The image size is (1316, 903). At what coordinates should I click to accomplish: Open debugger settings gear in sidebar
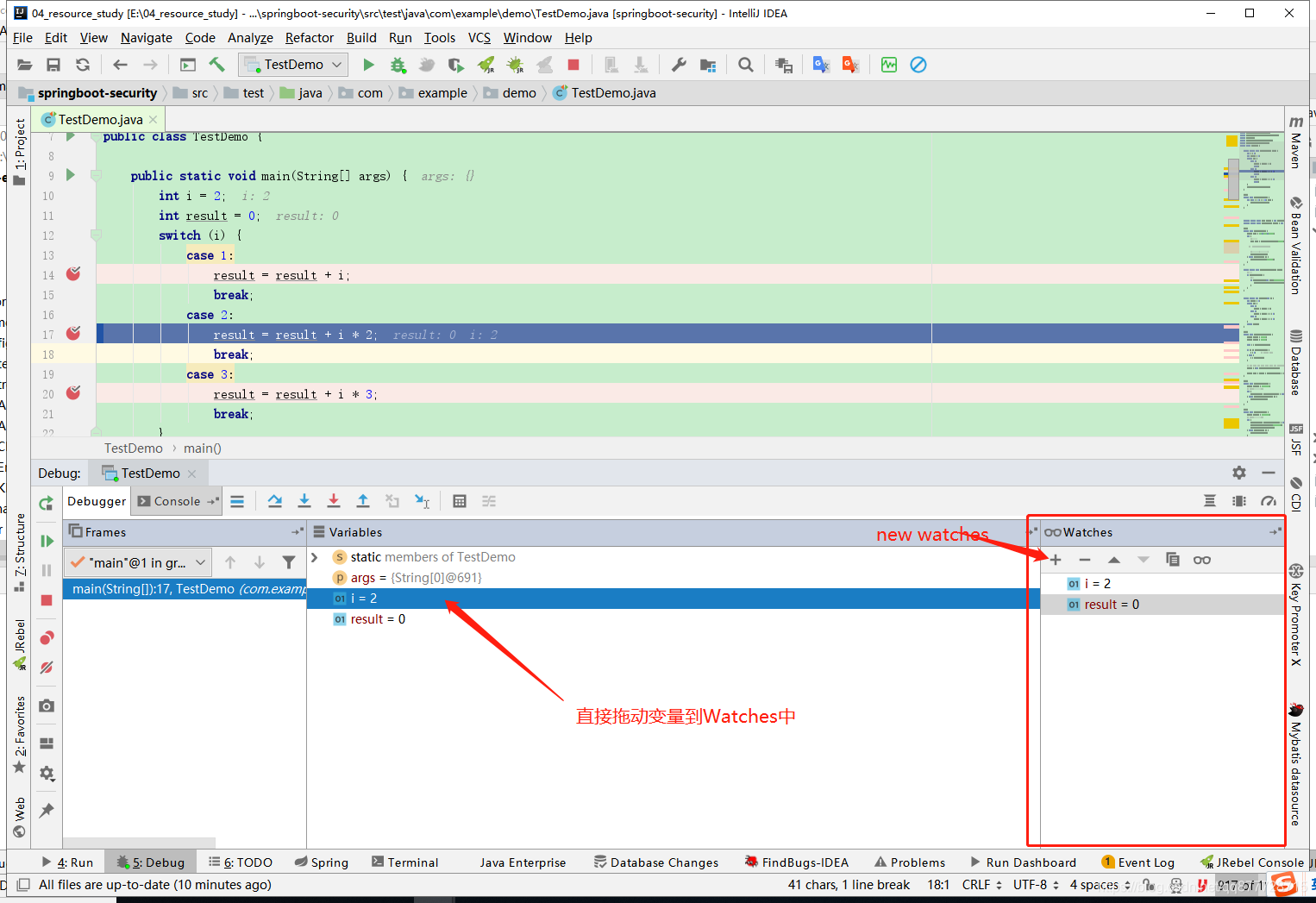47,773
